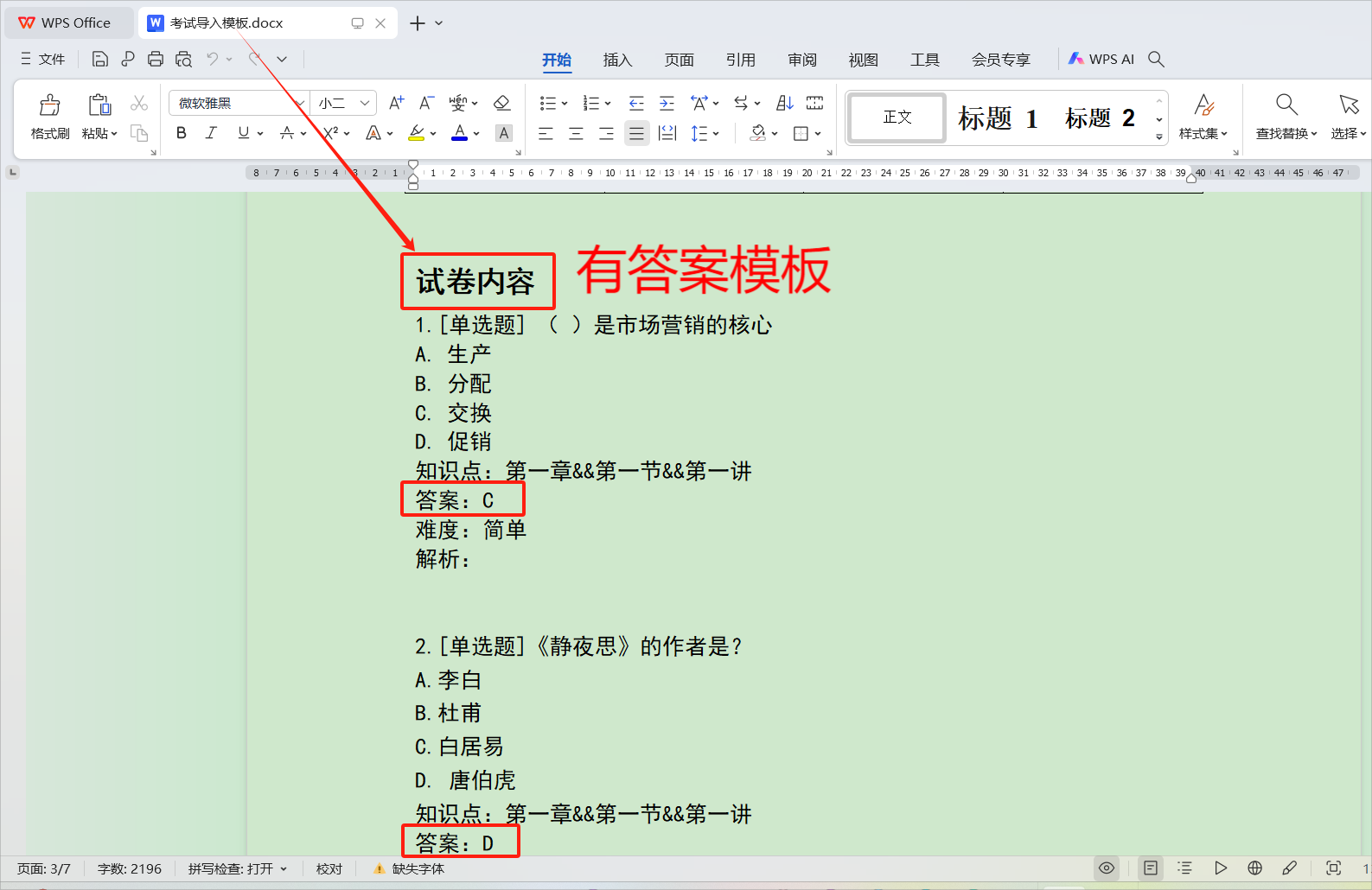Viewport: 1372px width, 890px height.
Task: Click the sort (A-Z arrow) icon
Action: click(784, 103)
